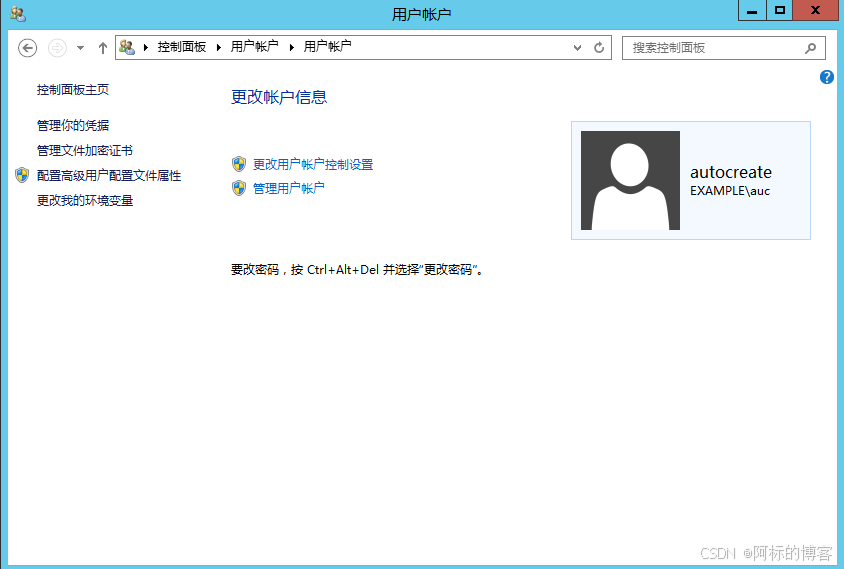The width and height of the screenshot is (844, 569).
Task: Select the last 用户帐户 breadcrumb item
Action: point(327,47)
